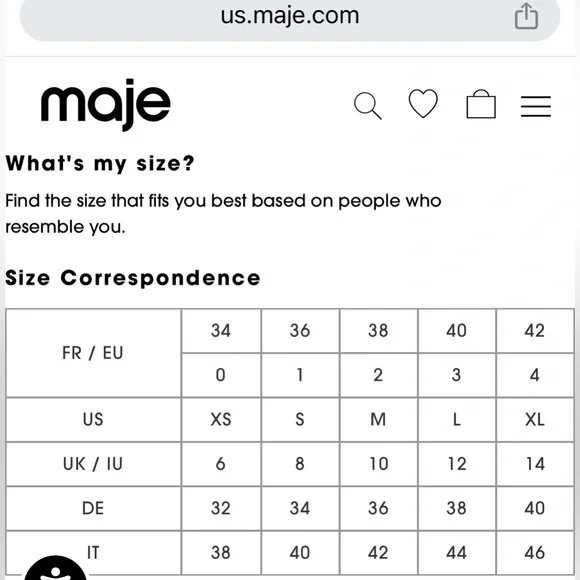Open the search magnifier icon

point(368,106)
